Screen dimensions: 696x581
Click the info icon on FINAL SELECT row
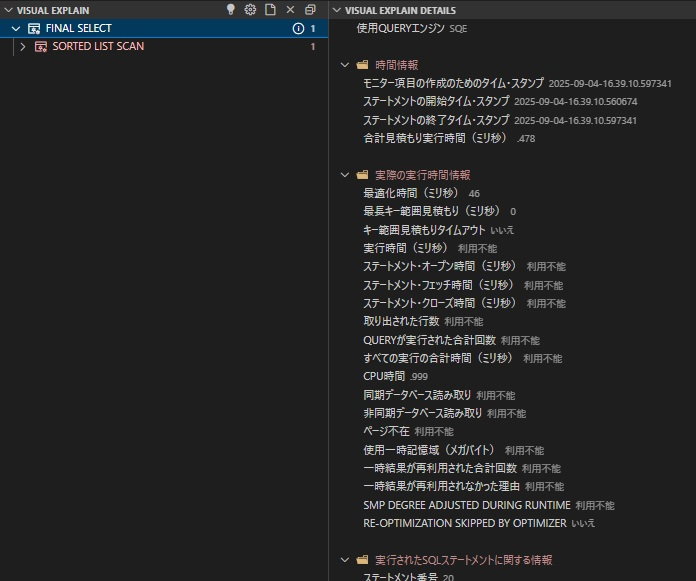pos(297,29)
